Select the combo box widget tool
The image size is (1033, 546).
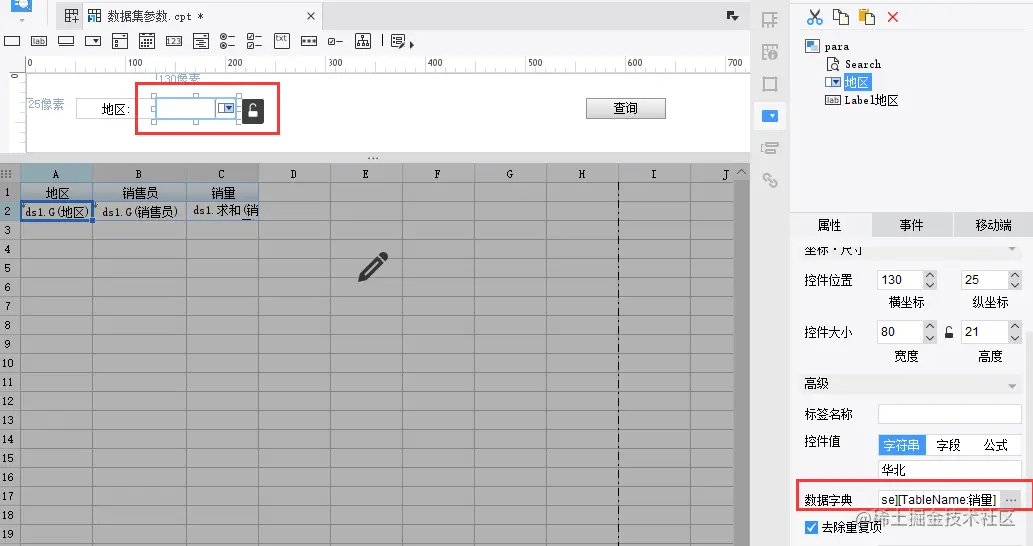pyautogui.click(x=93, y=41)
